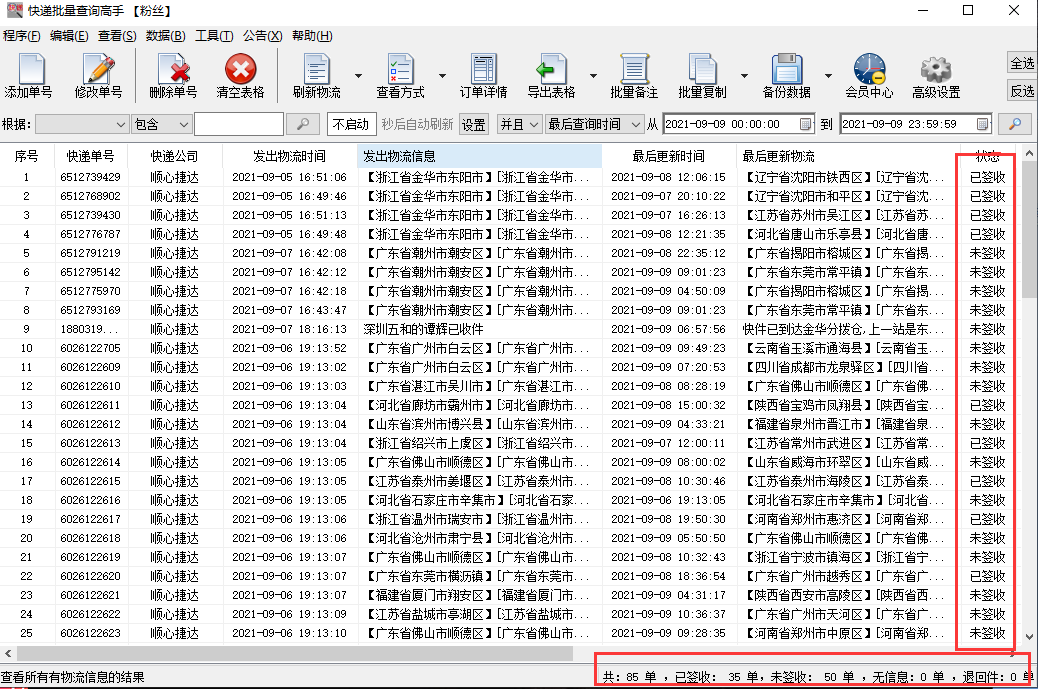This screenshot has width=1038, height=689.
Task: Click the 清空表格 clear table icon
Action: pos(239,75)
